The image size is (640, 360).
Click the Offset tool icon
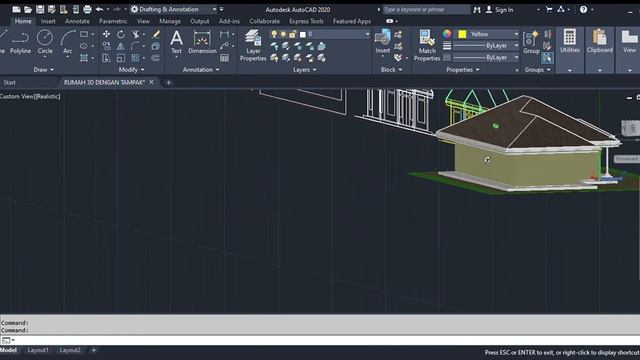click(156, 58)
